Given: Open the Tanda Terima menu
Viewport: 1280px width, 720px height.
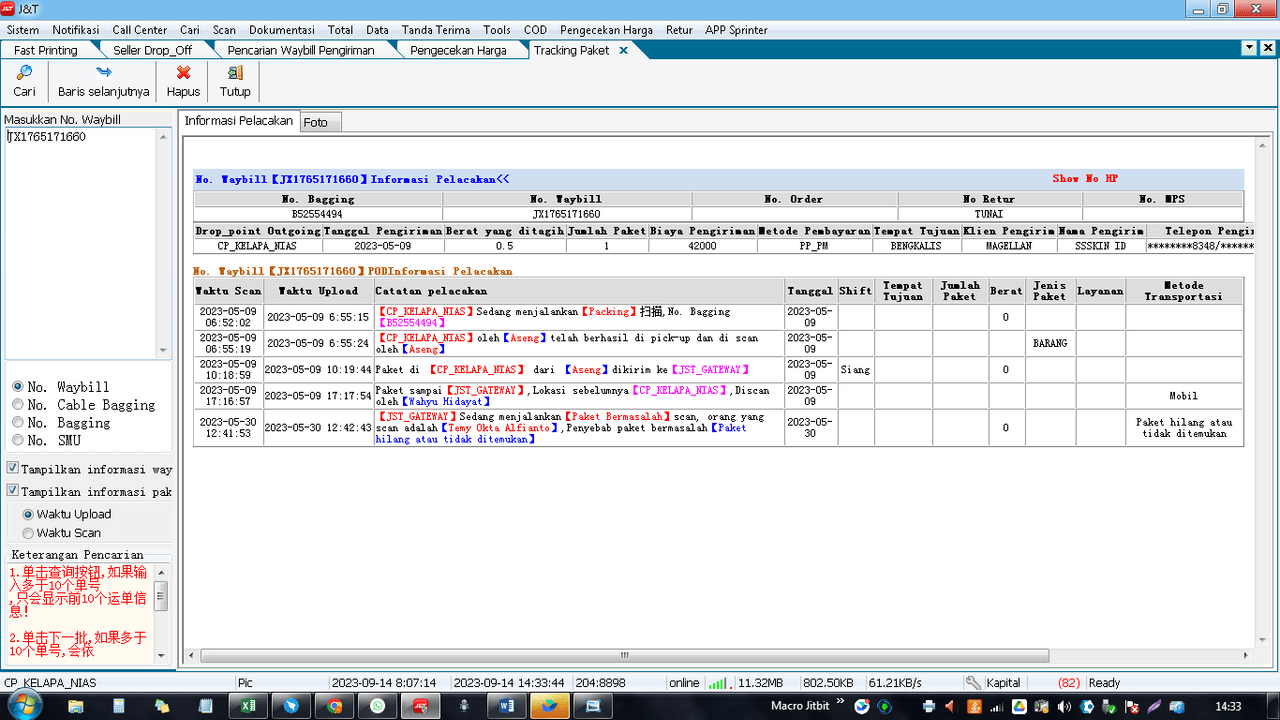Looking at the screenshot, I should tap(437, 30).
